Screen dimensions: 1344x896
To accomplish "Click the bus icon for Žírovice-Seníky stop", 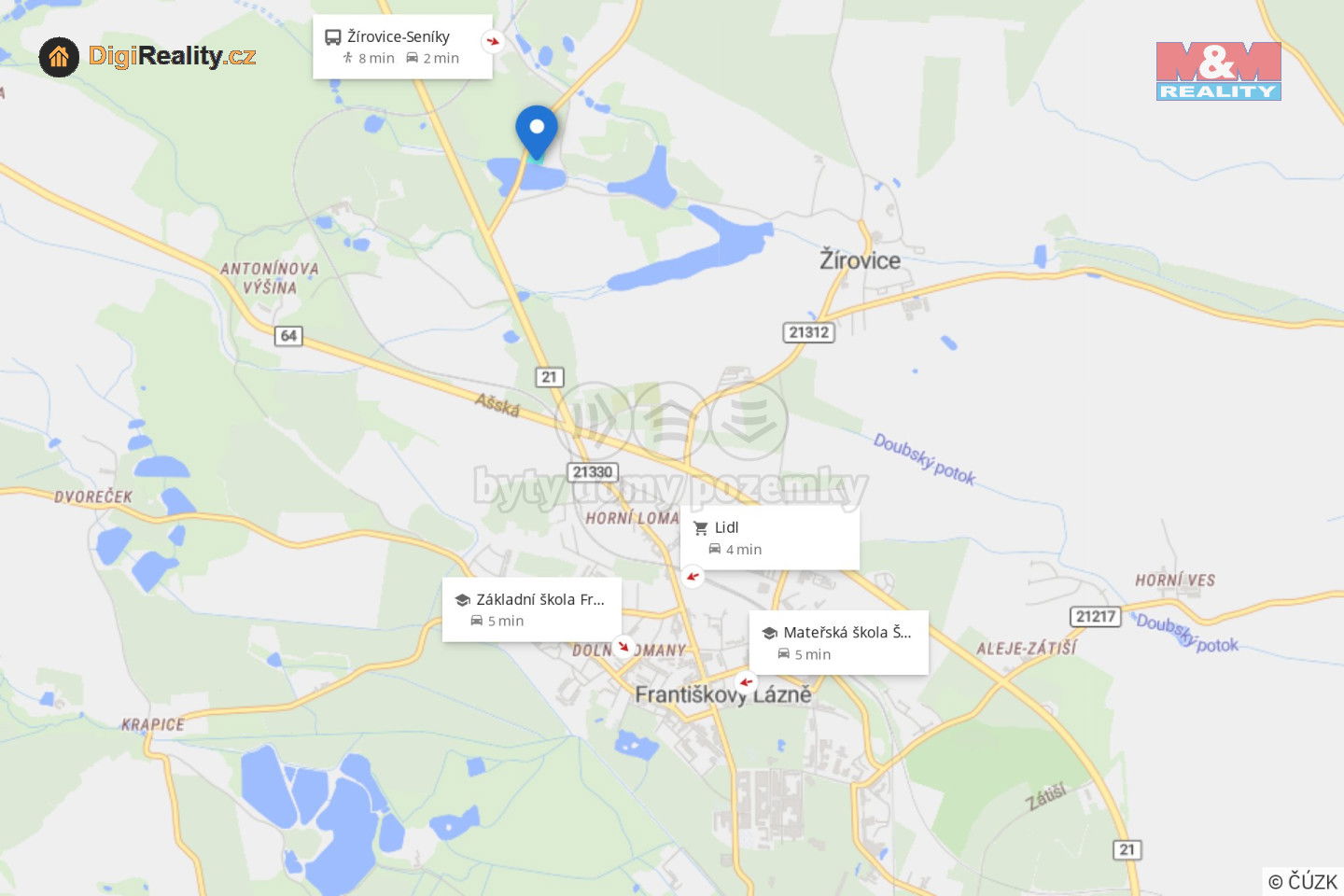I will coord(333,37).
